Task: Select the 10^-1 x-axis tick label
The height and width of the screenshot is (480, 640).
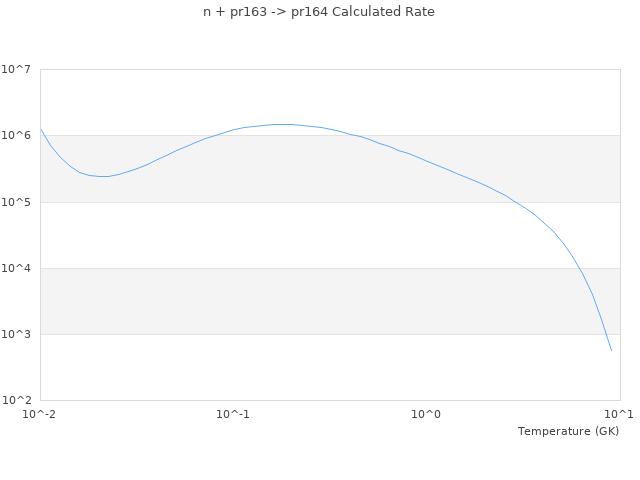Action: 233,414
